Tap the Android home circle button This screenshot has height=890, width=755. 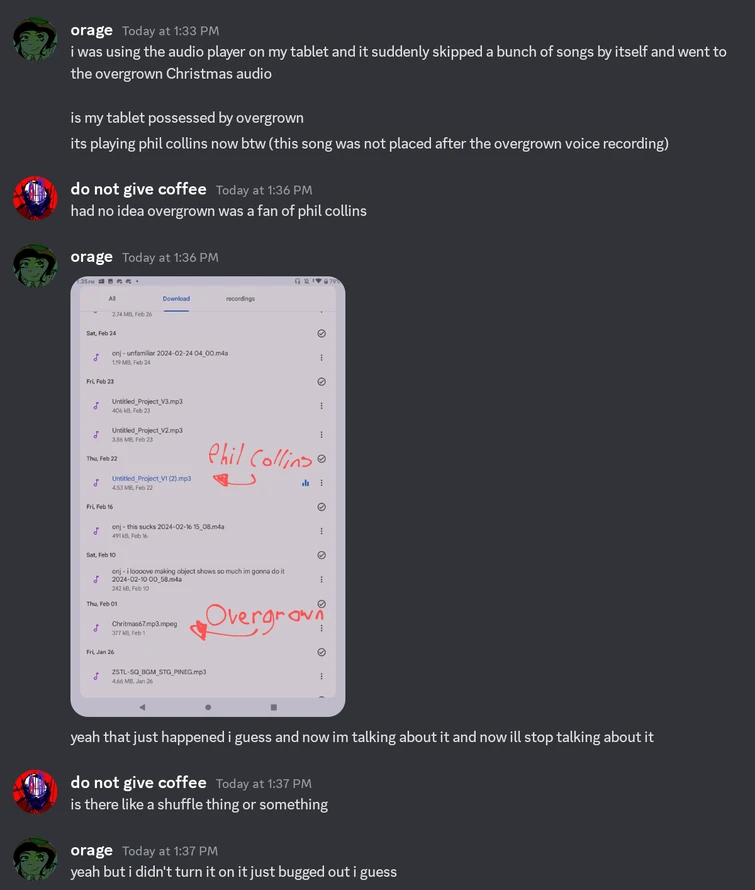[208, 707]
